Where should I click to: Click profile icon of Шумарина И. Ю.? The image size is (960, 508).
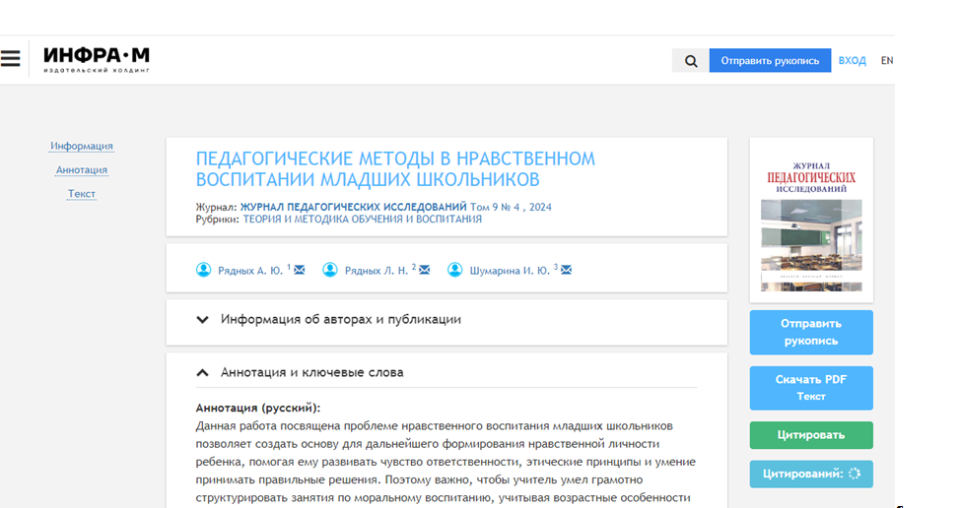[x=455, y=270]
